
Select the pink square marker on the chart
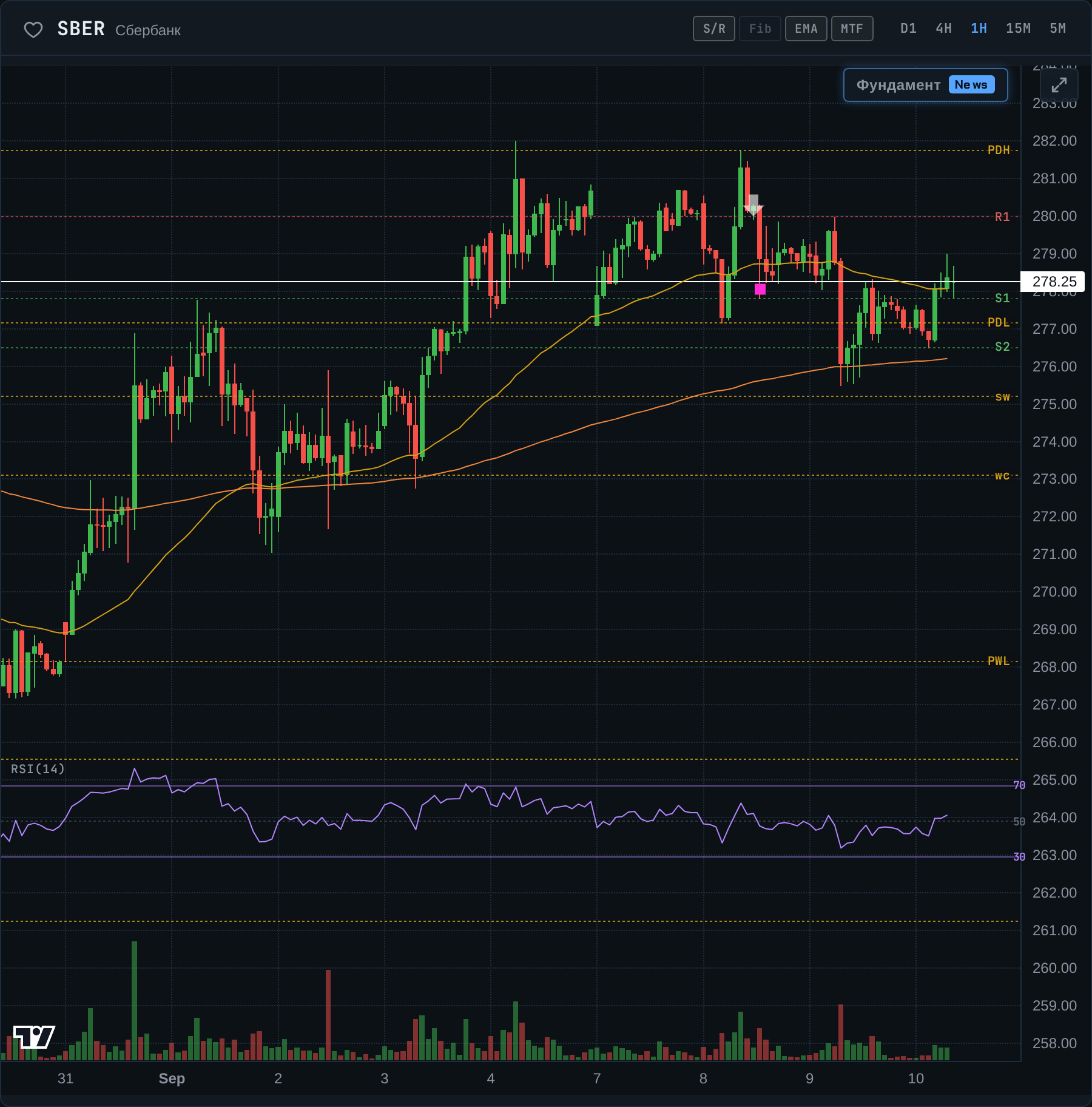pos(760,289)
